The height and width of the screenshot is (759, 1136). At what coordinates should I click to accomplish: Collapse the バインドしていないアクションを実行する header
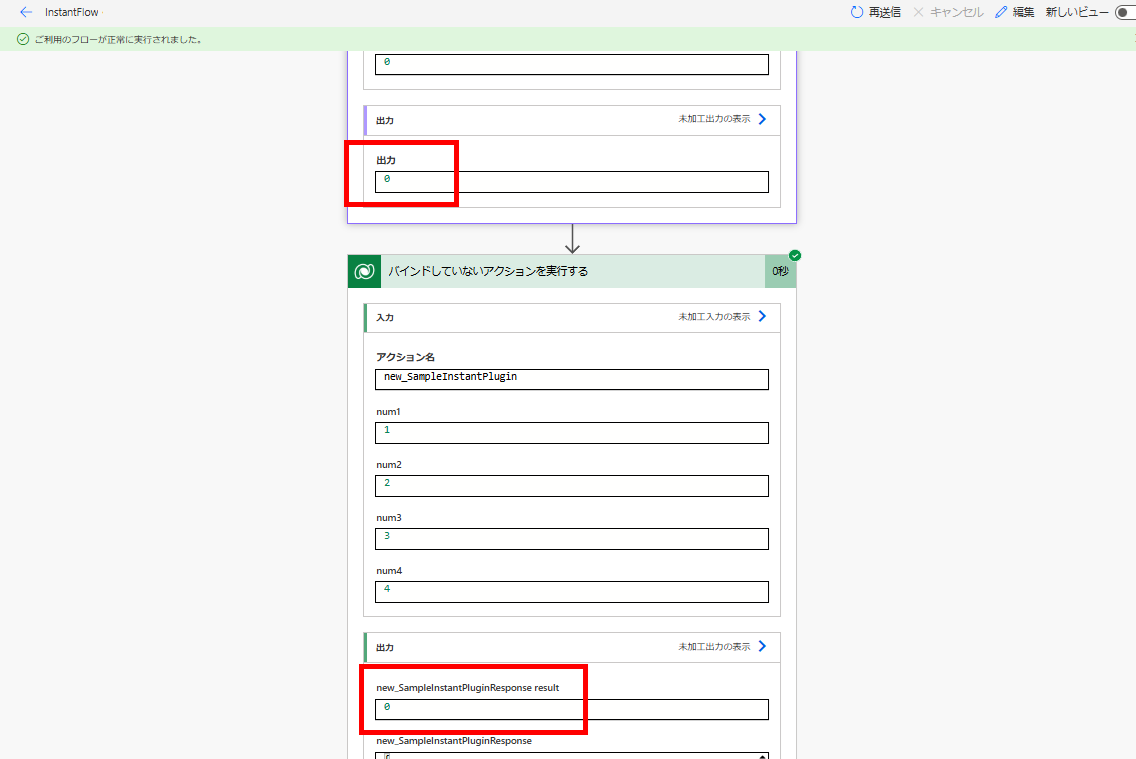pyautogui.click(x=572, y=272)
